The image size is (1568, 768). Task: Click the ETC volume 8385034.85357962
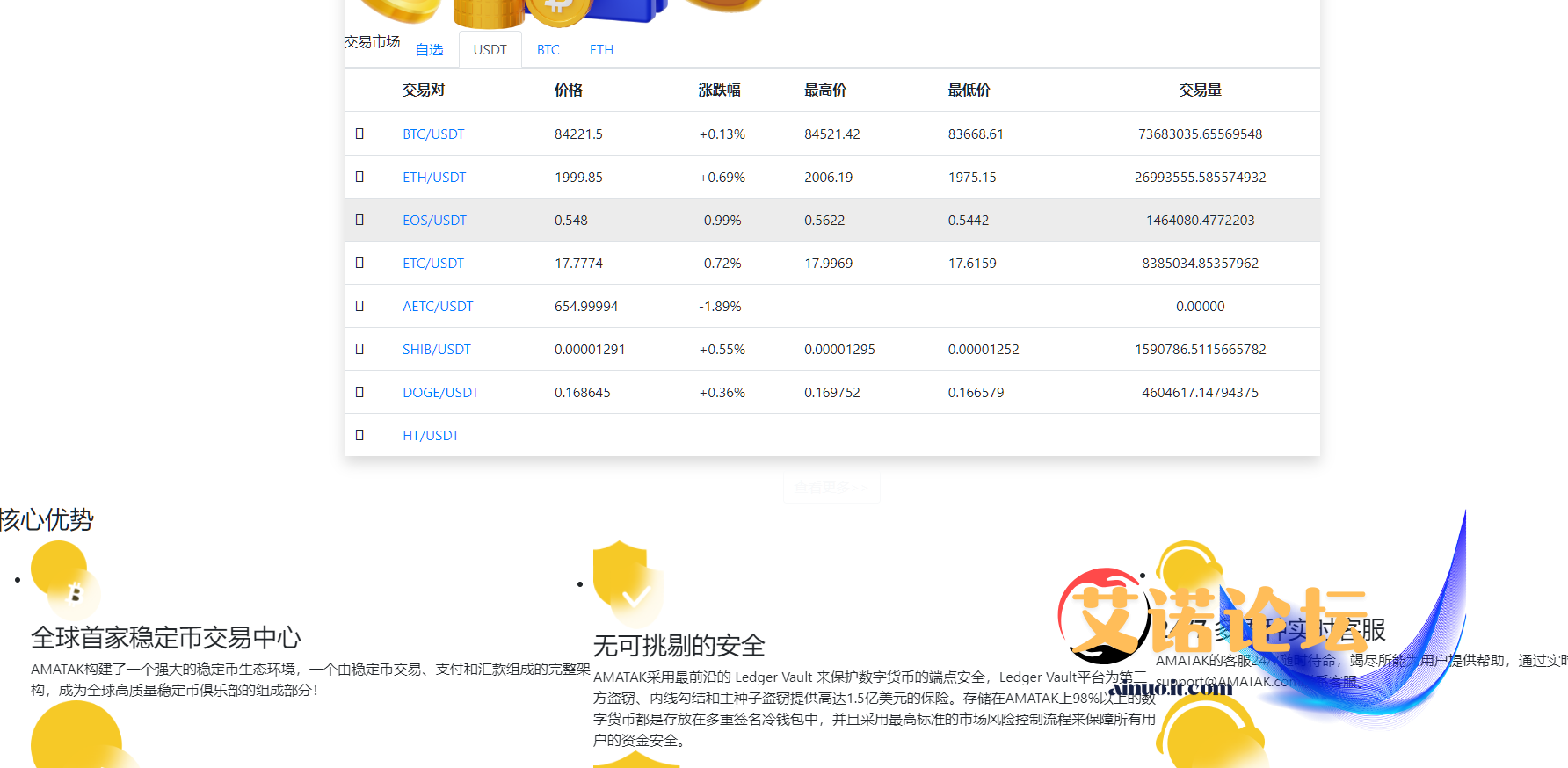coord(1201,264)
